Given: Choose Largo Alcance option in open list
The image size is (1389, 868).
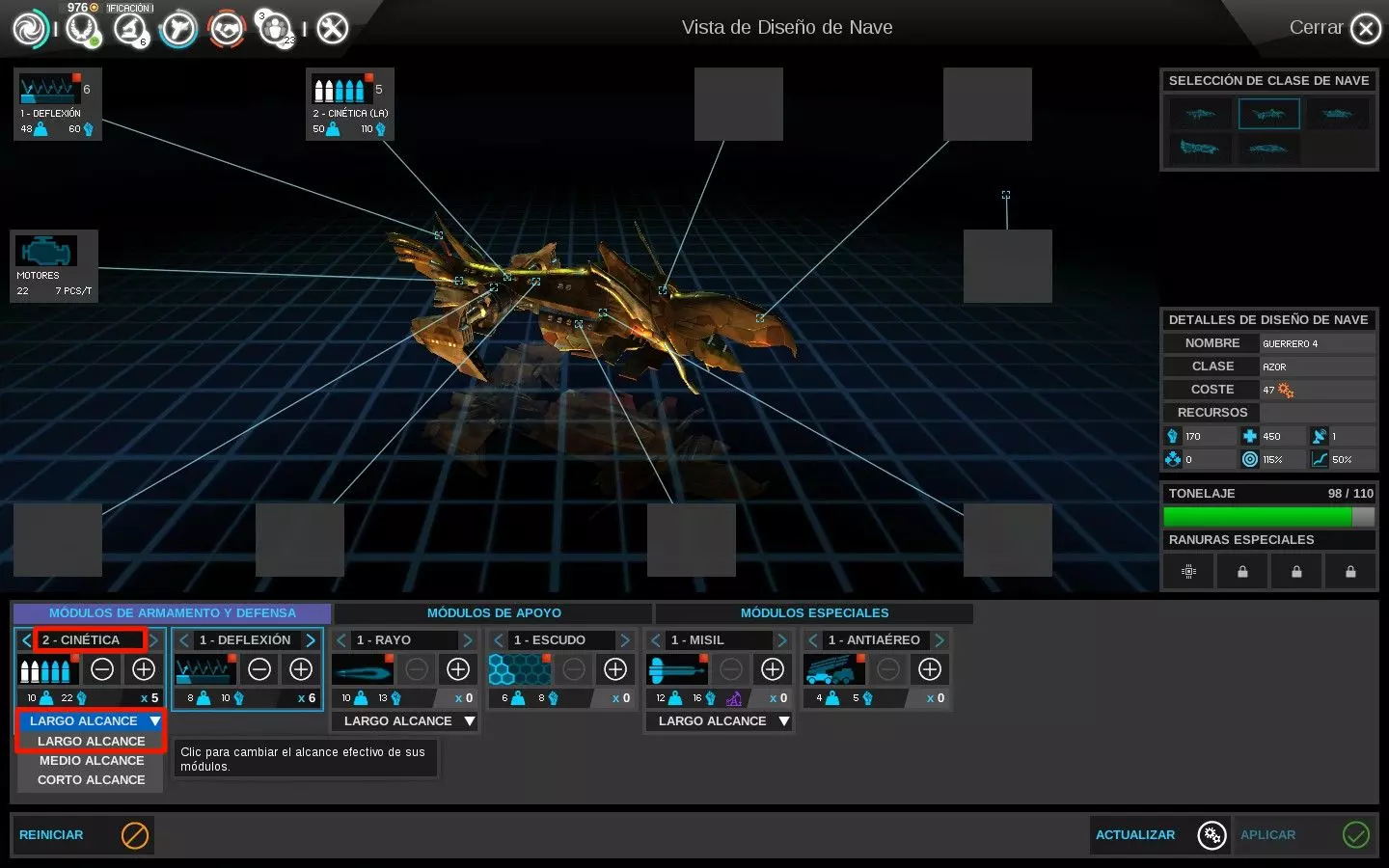Looking at the screenshot, I should pos(91,742).
